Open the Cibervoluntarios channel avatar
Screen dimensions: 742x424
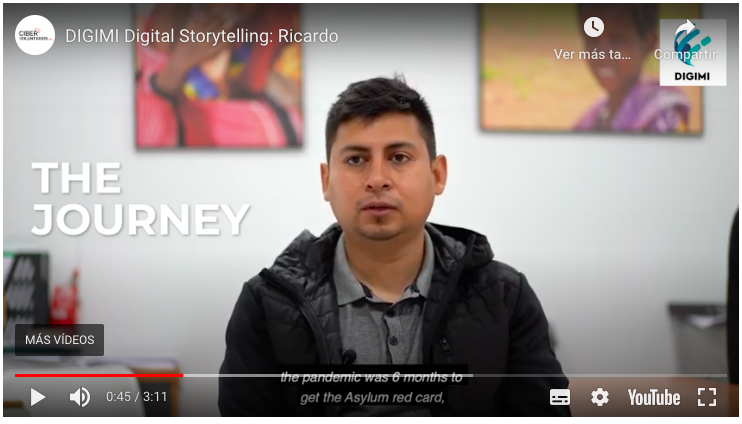tap(35, 35)
